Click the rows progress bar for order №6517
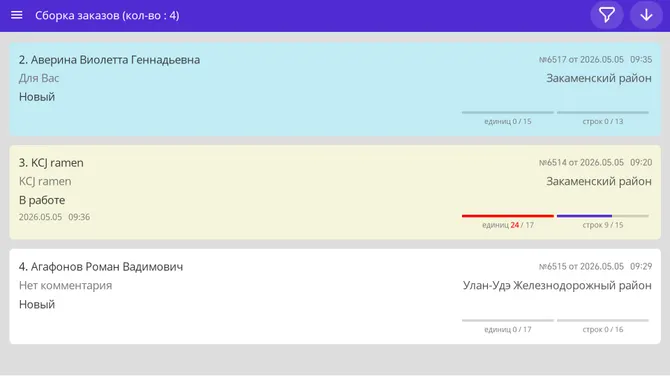This screenshot has width=670, height=376. (x=602, y=112)
